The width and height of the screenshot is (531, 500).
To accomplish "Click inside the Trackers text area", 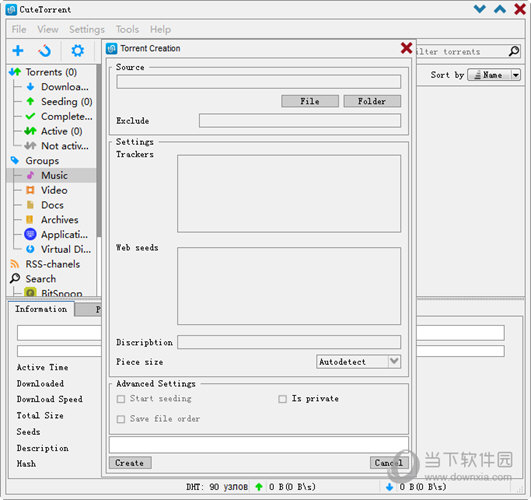I will (289, 194).
